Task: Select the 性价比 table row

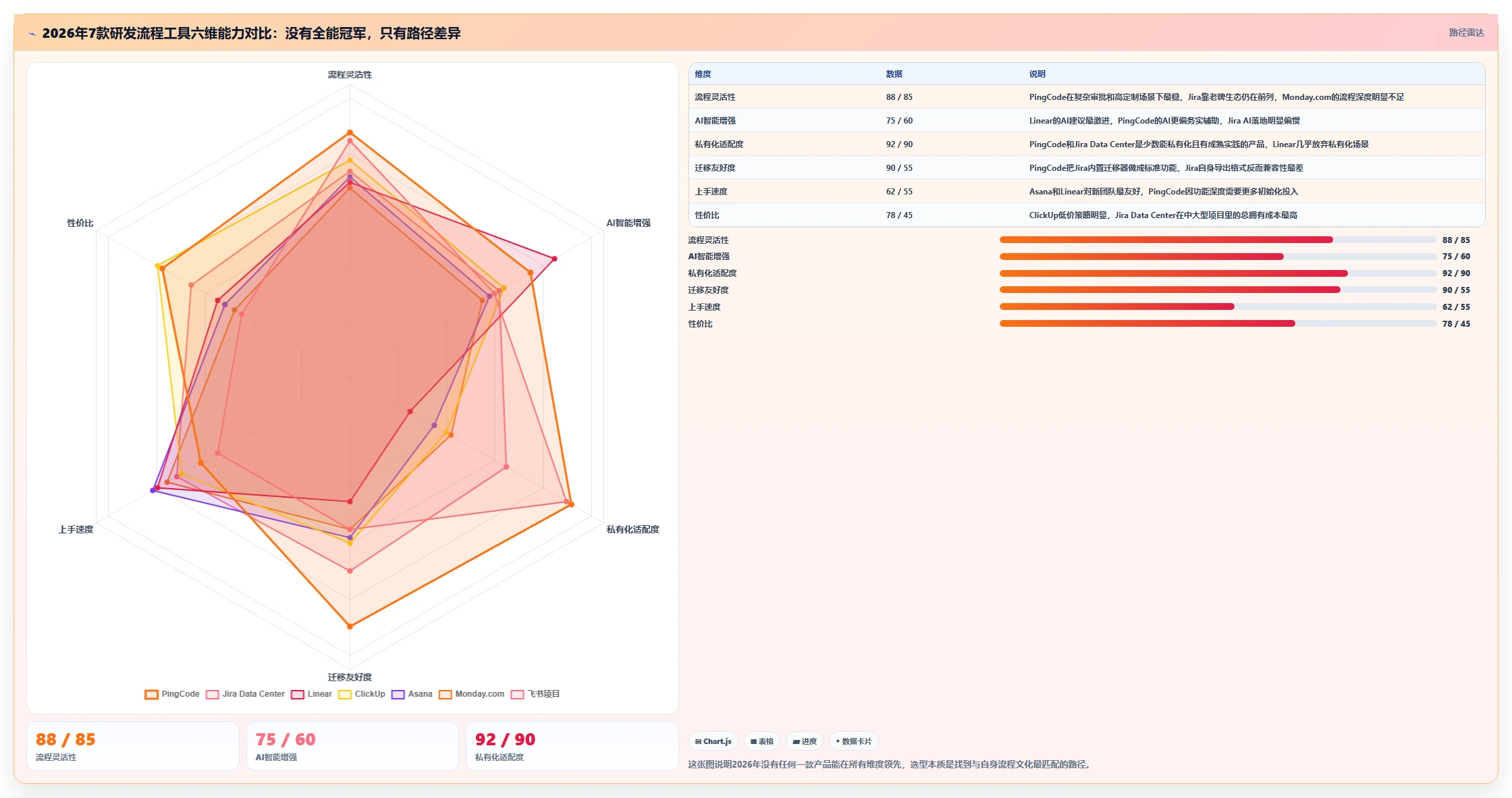Action: pyautogui.click(x=1087, y=215)
